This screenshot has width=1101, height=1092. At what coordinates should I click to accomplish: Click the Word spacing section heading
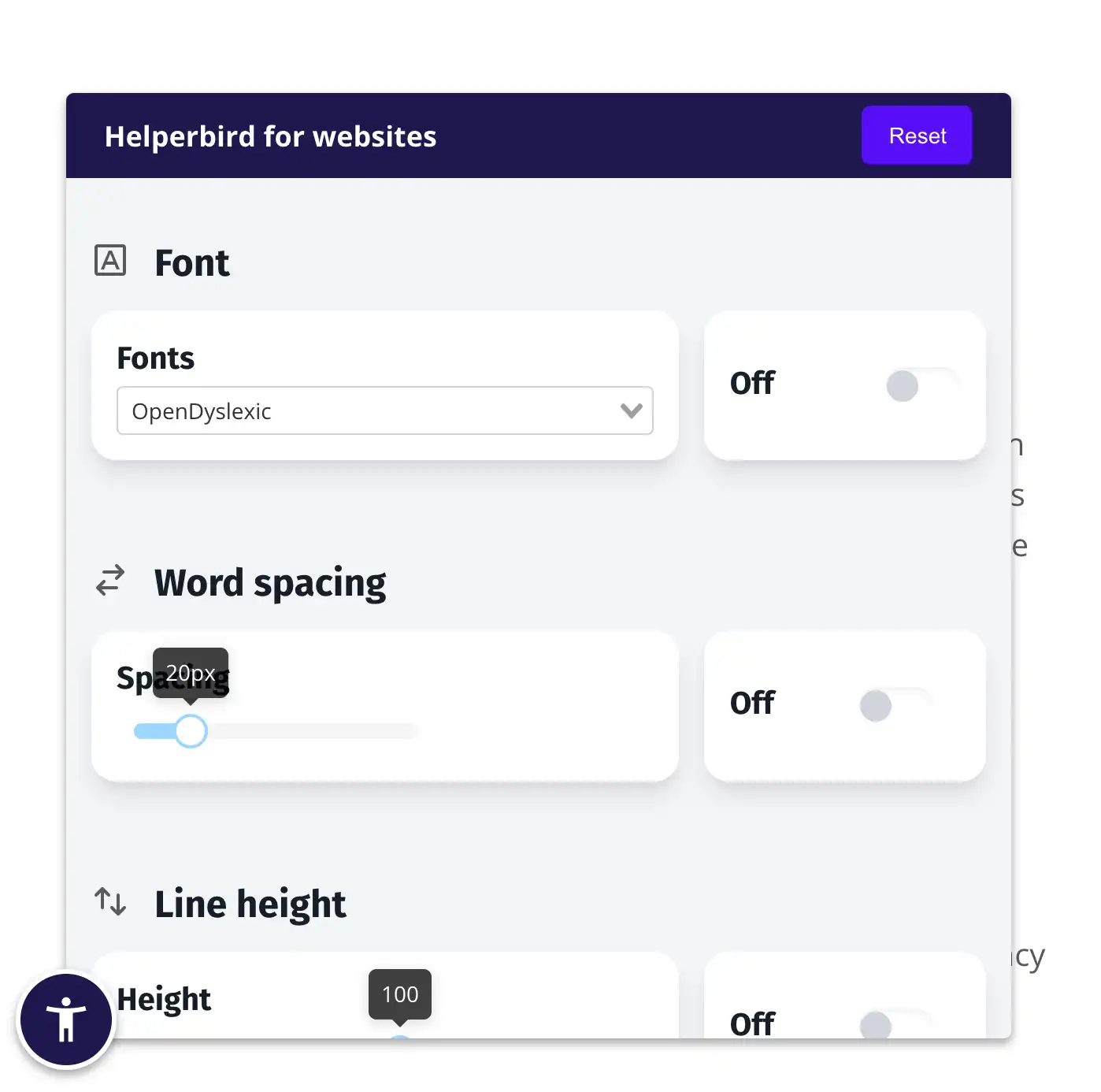270,583
